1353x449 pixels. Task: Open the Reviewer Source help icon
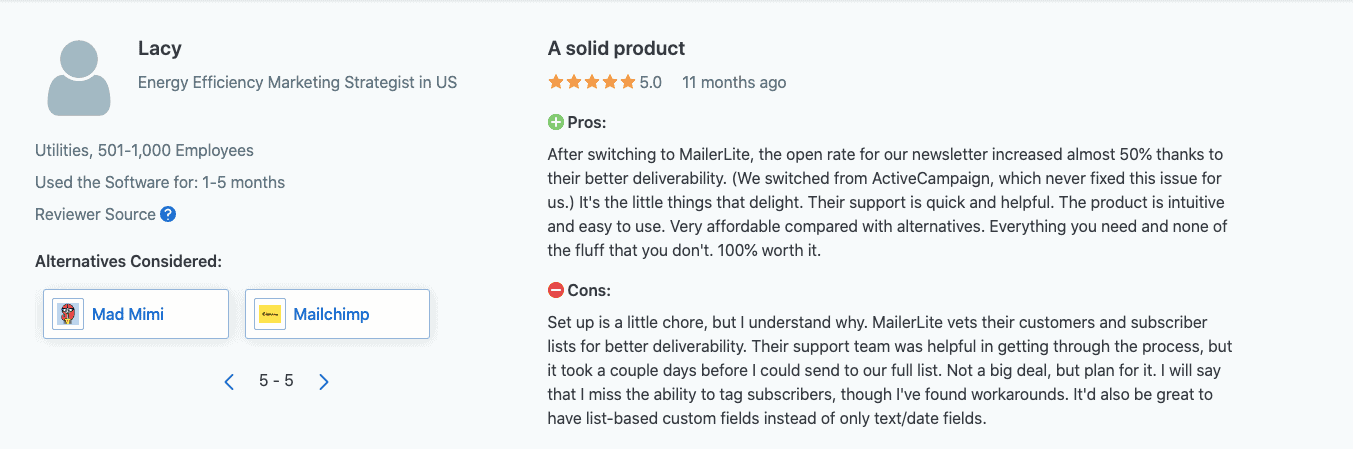point(168,214)
